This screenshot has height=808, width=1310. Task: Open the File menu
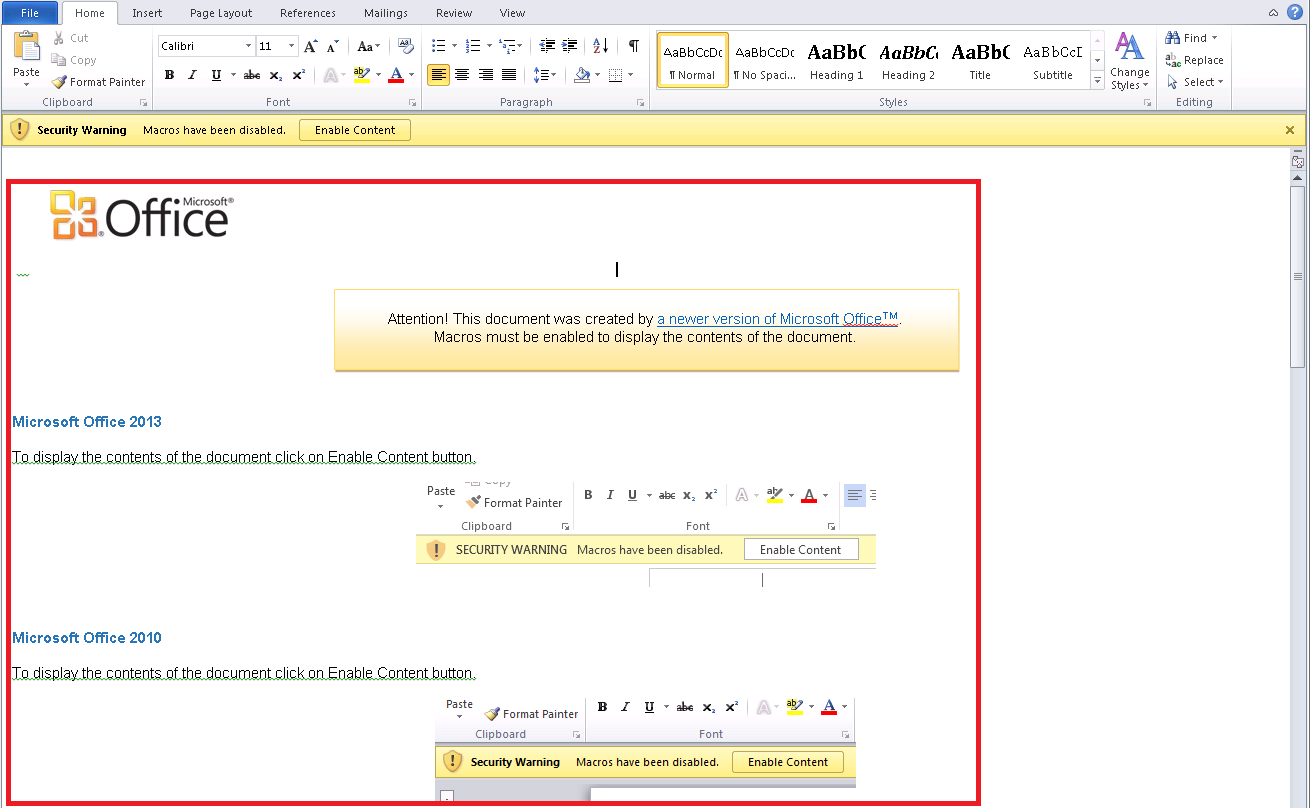point(30,12)
